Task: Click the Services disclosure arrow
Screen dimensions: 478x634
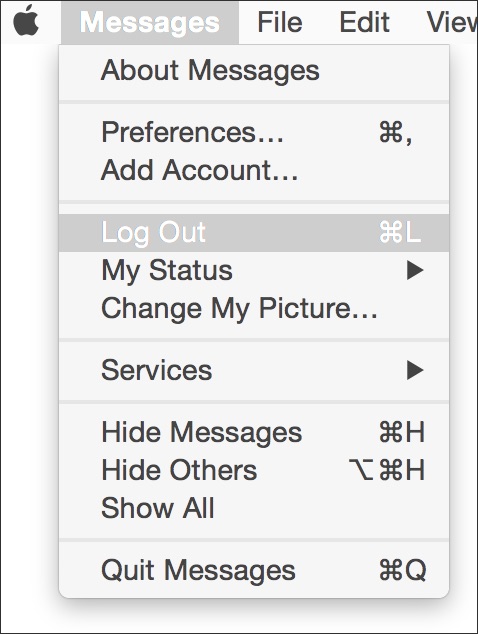Action: point(415,370)
